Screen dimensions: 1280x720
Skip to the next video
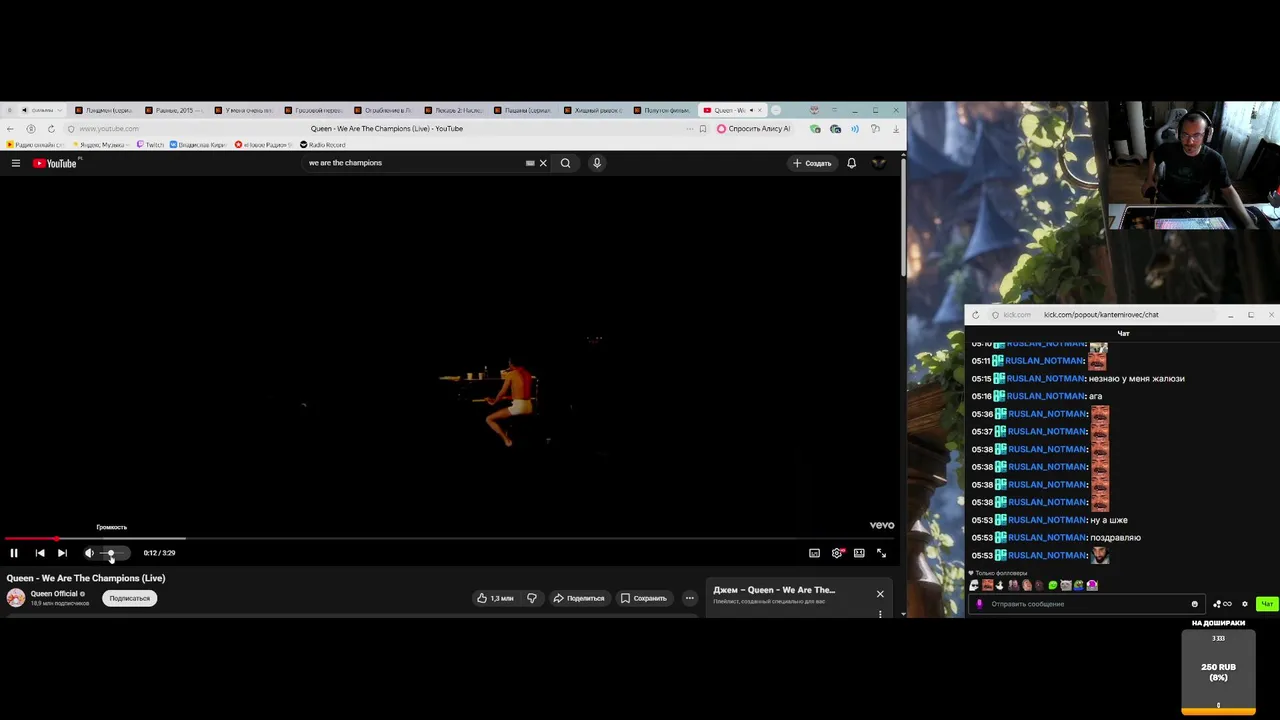[62, 553]
